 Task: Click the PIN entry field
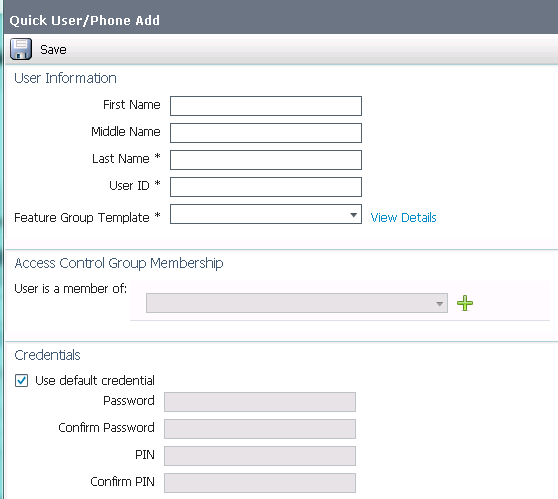[260, 456]
